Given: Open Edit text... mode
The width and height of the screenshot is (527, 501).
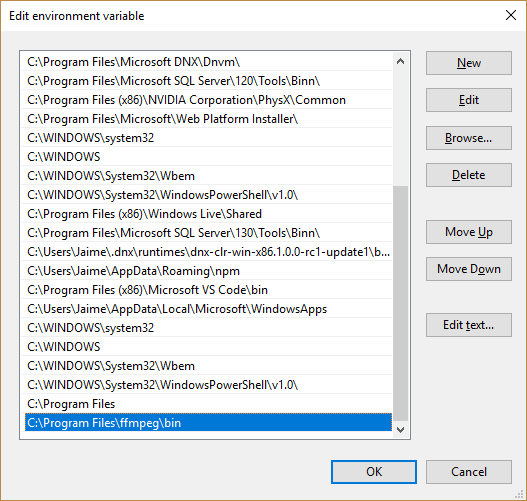Looking at the screenshot, I should (469, 325).
